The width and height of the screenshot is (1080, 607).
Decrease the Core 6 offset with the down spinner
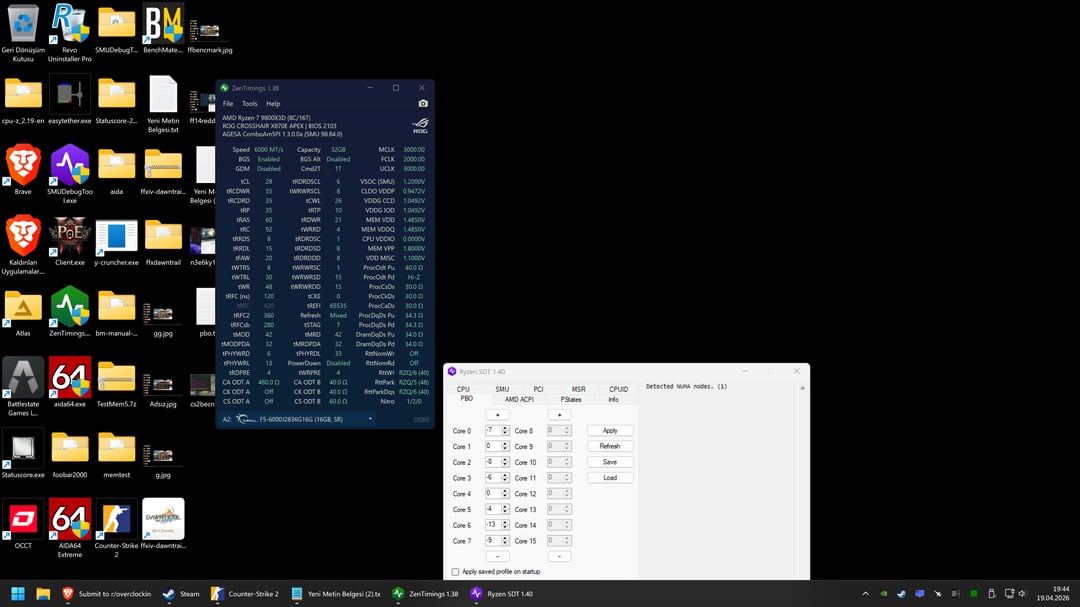tap(506, 528)
